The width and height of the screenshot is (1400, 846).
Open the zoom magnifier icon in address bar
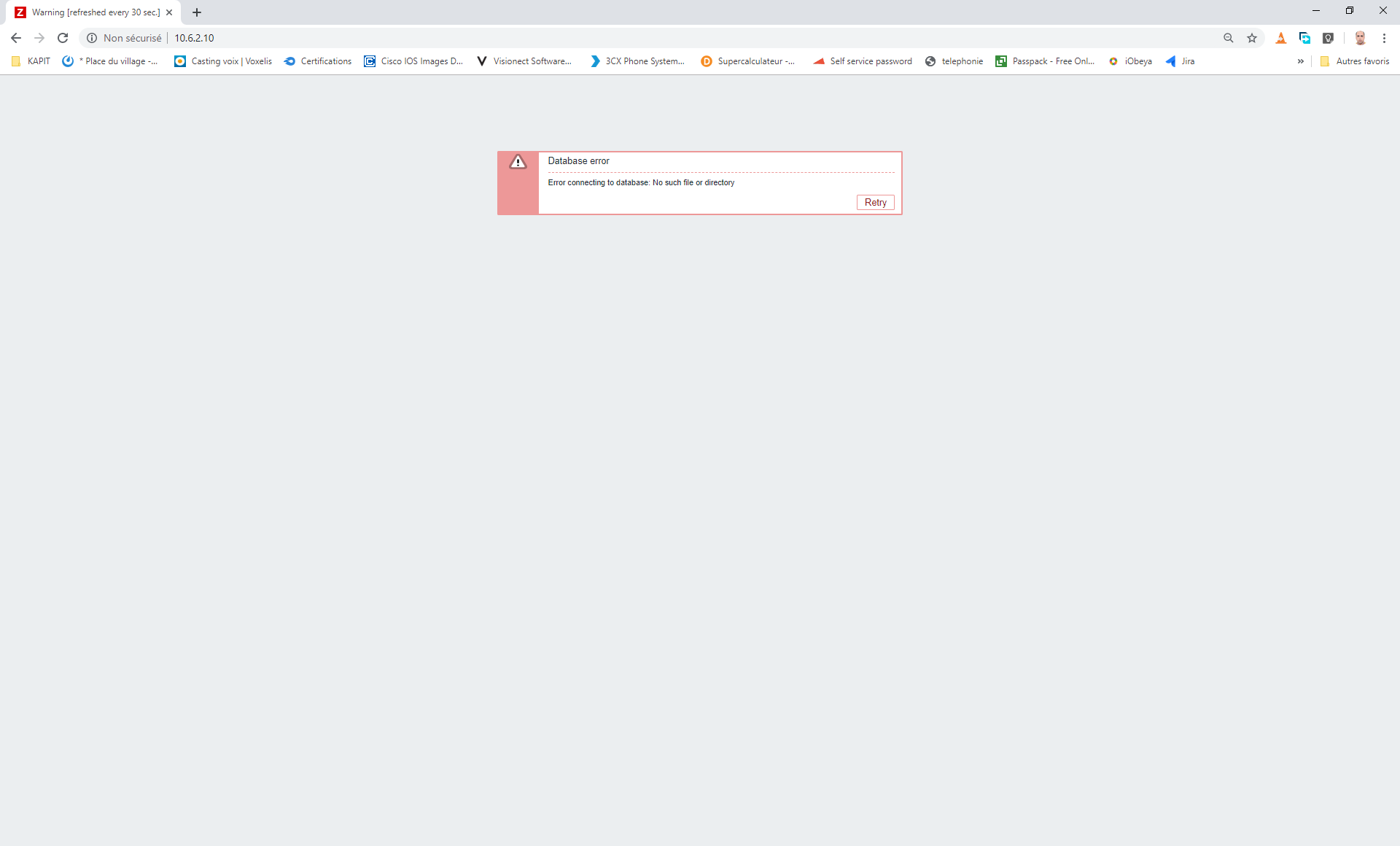pos(1229,38)
